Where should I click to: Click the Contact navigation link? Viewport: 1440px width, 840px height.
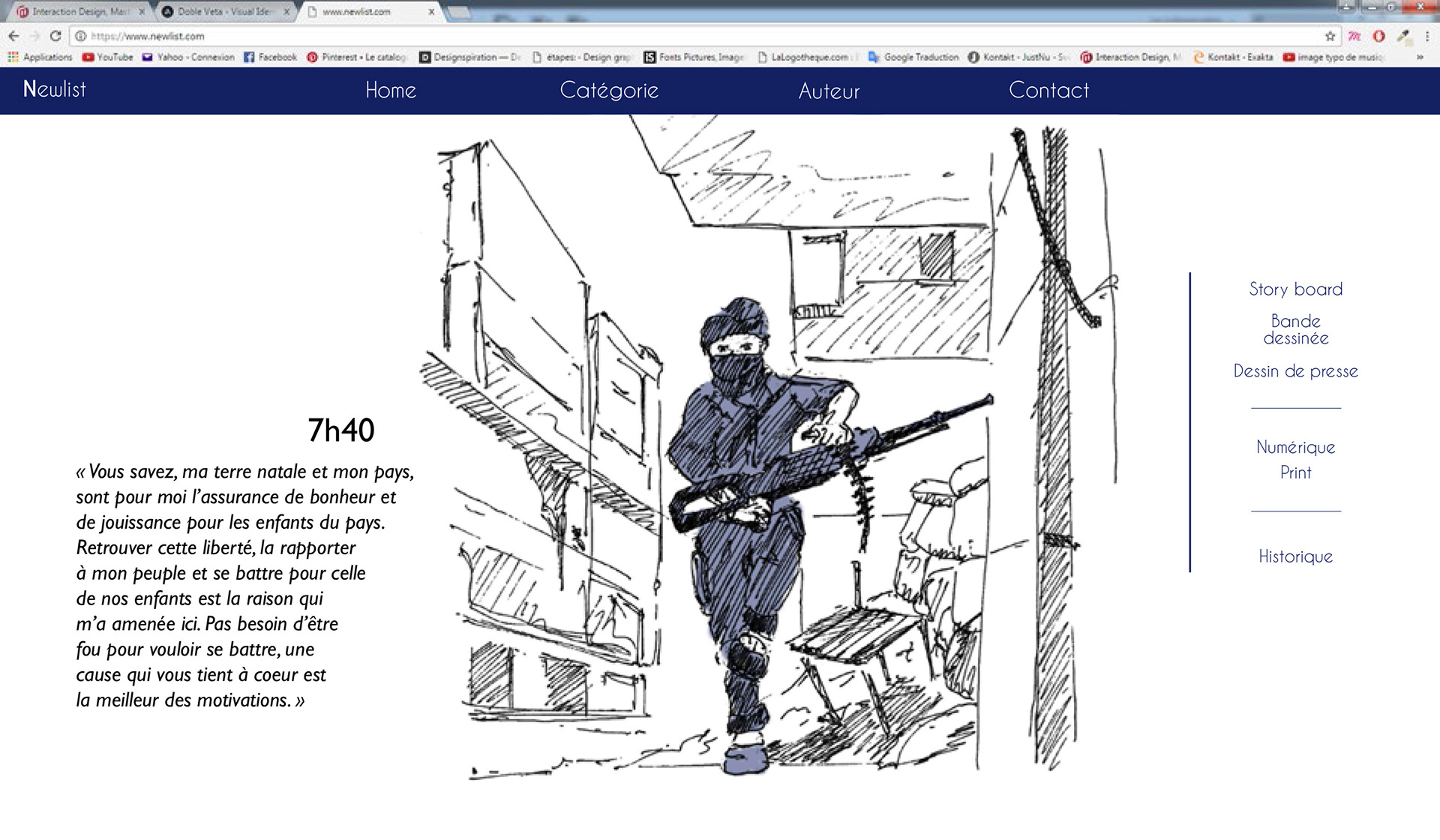coord(1048,91)
